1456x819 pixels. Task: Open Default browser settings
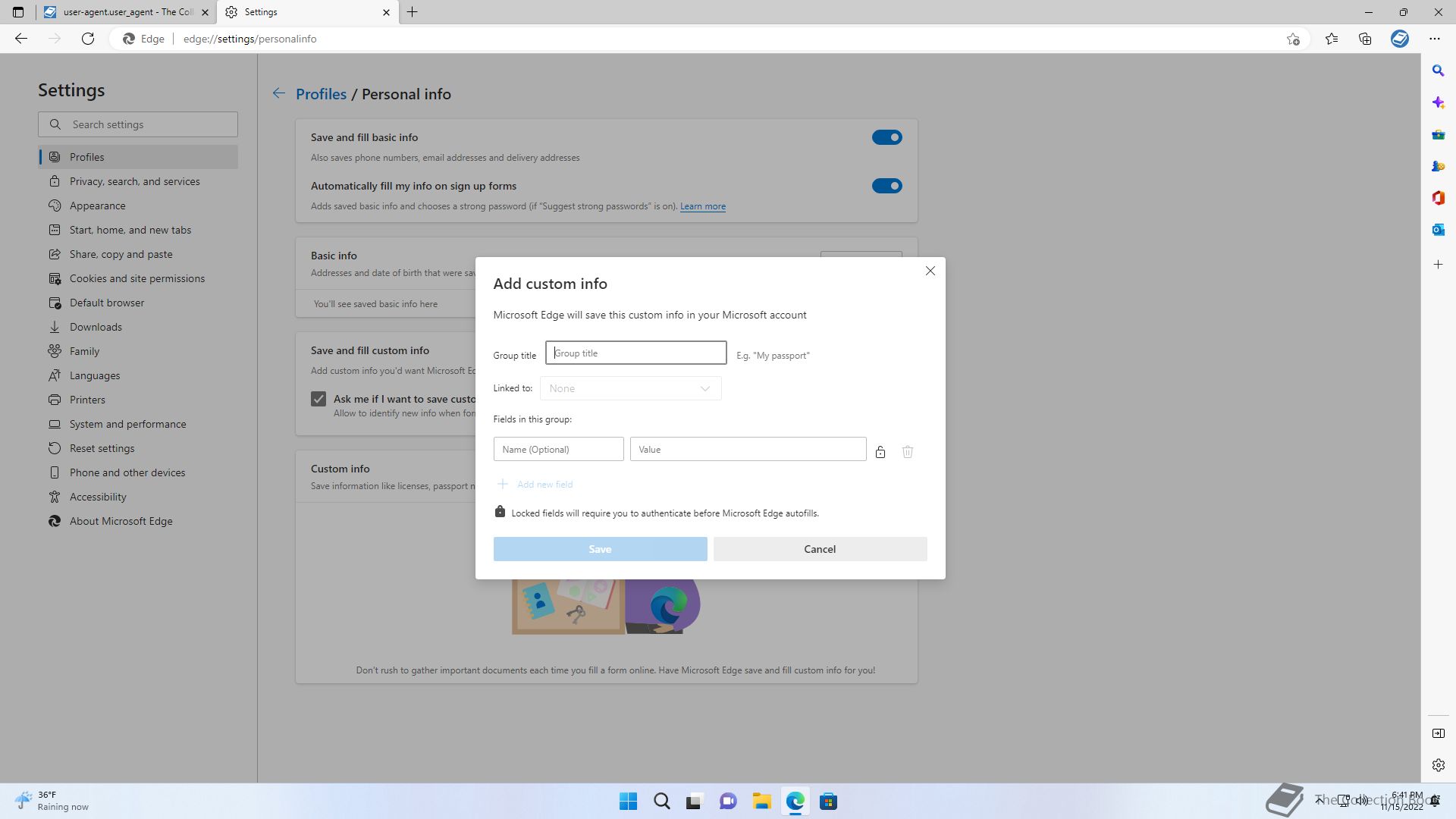click(x=138, y=303)
